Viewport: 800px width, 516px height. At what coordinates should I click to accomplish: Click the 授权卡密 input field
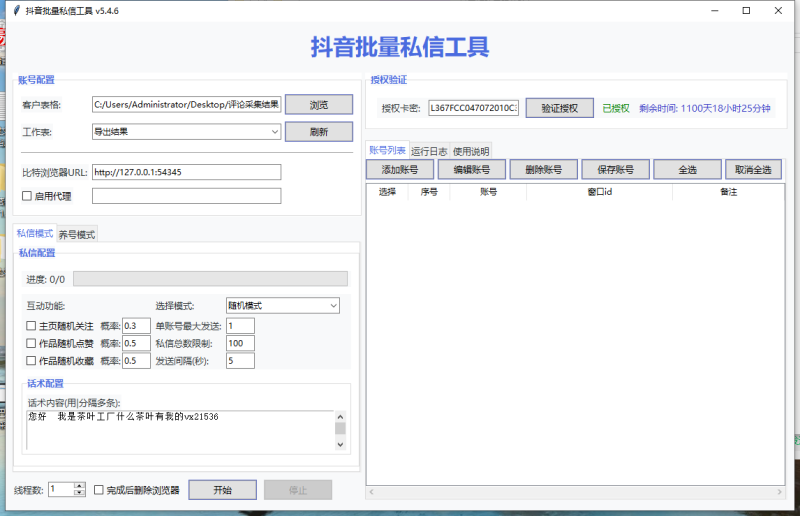[473, 108]
